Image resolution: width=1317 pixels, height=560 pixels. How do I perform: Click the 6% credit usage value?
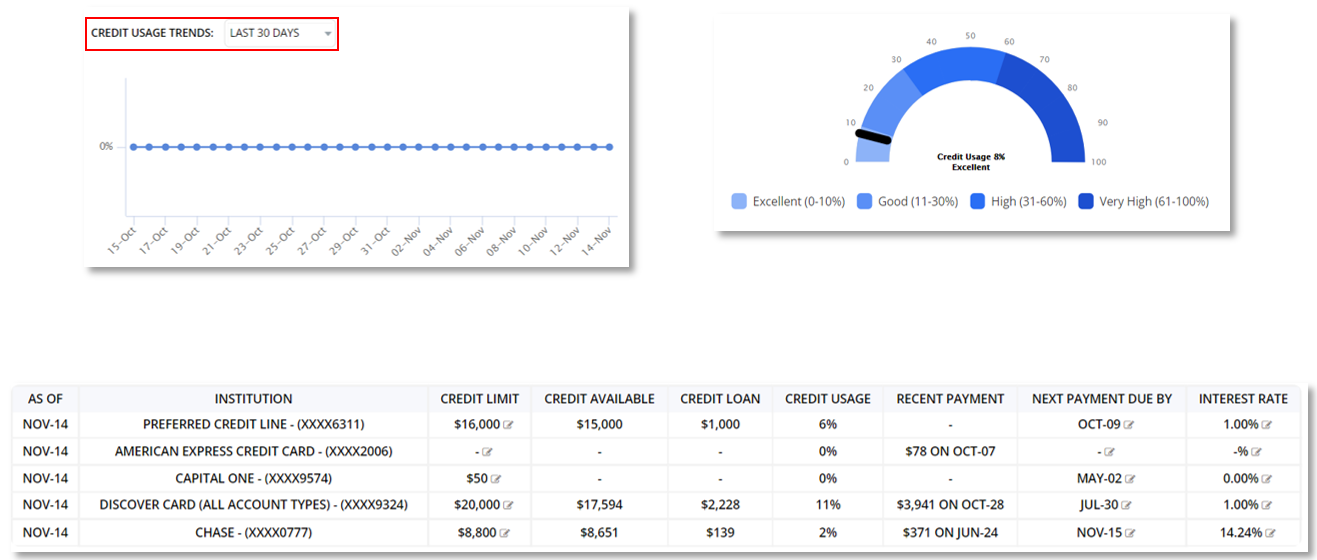click(x=828, y=425)
